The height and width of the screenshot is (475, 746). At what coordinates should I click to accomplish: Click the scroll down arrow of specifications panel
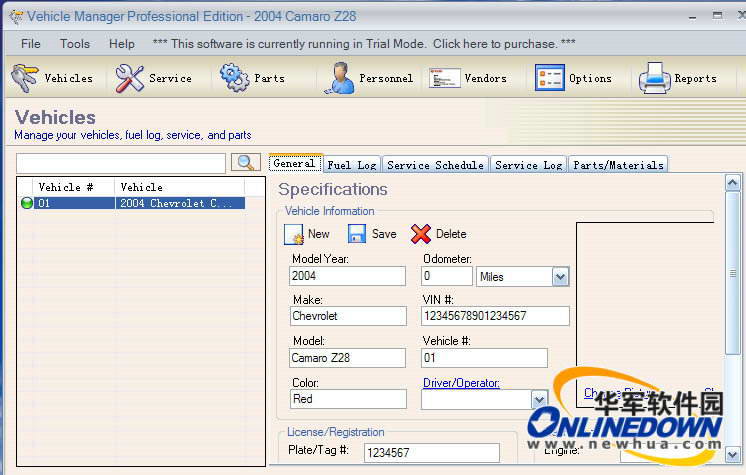point(733,455)
